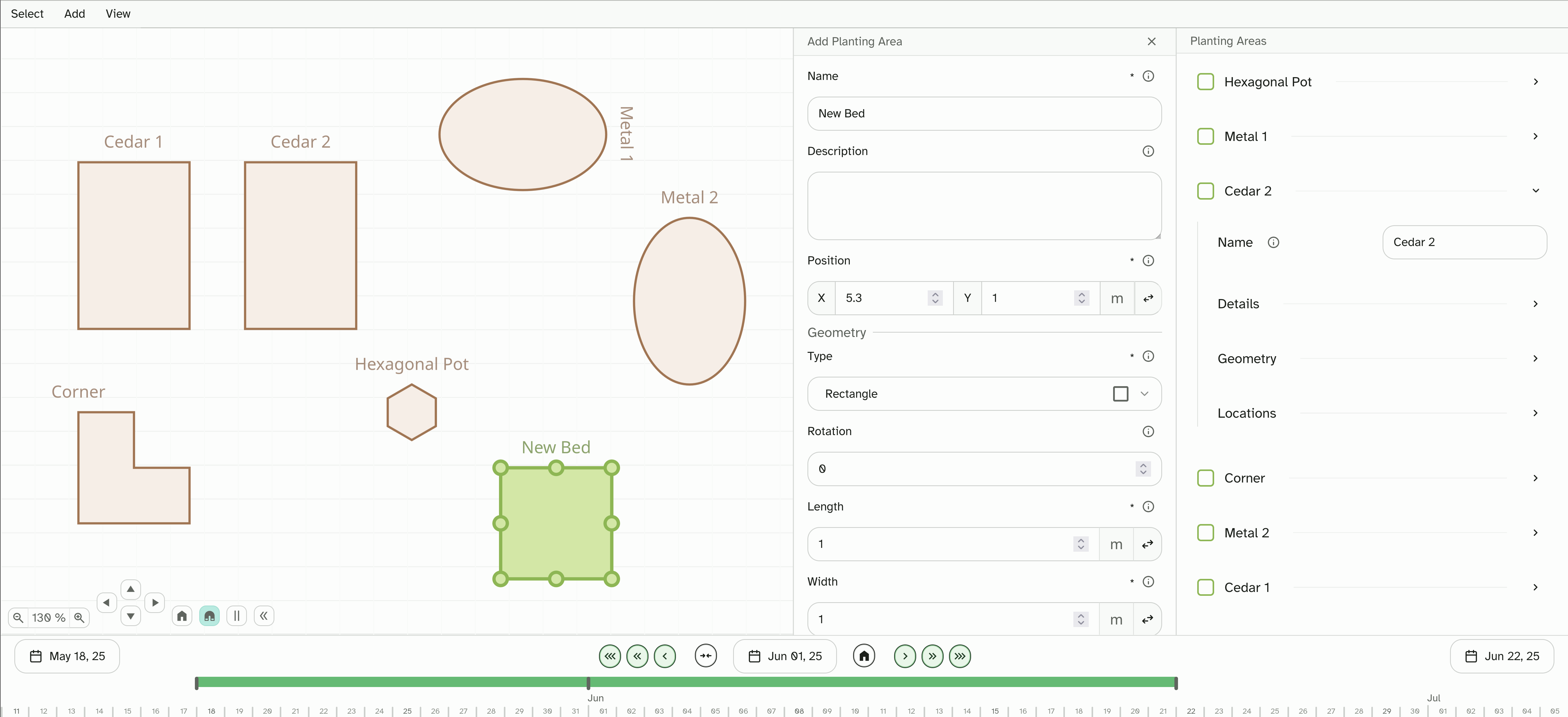This screenshot has height=717, width=1568.
Task: Click the Name field containing New Bed
Action: click(984, 114)
